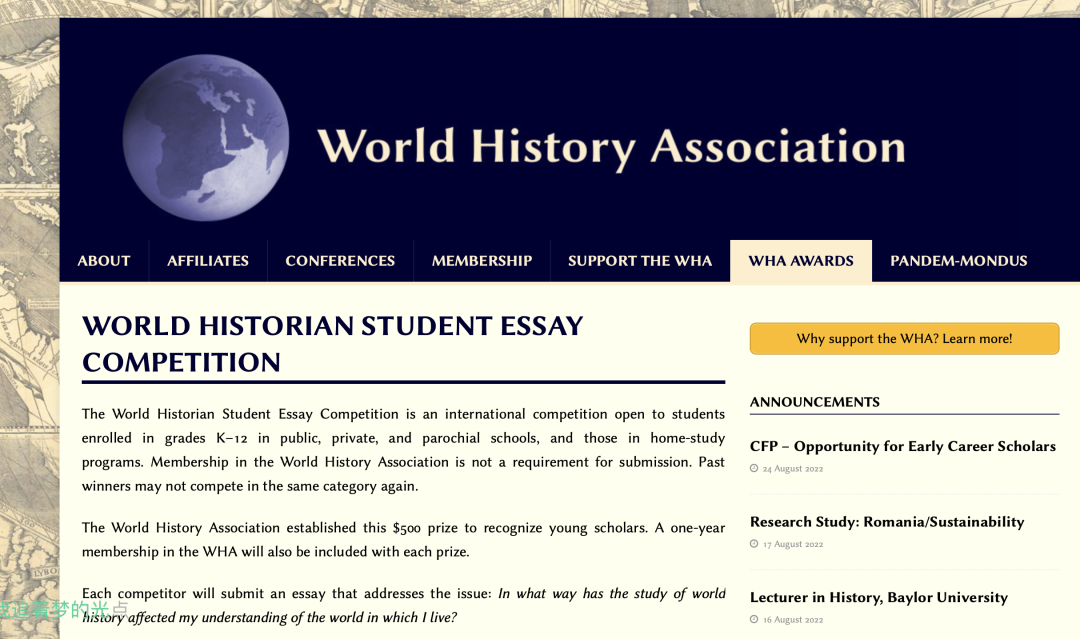The height and width of the screenshot is (639, 1080).
Task: Click the globe logo in the header
Action: pos(206,138)
